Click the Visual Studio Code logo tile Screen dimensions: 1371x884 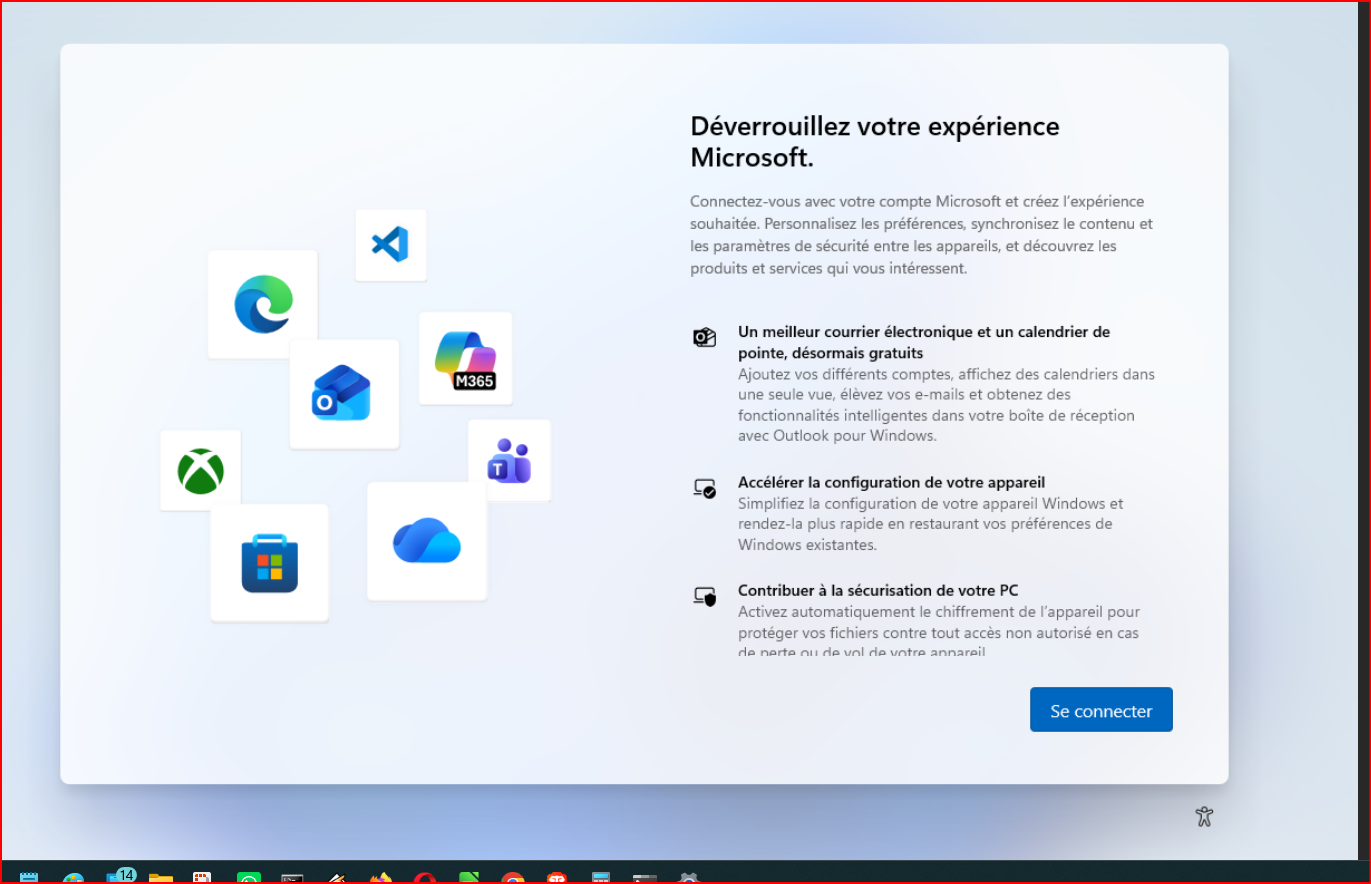(x=391, y=245)
